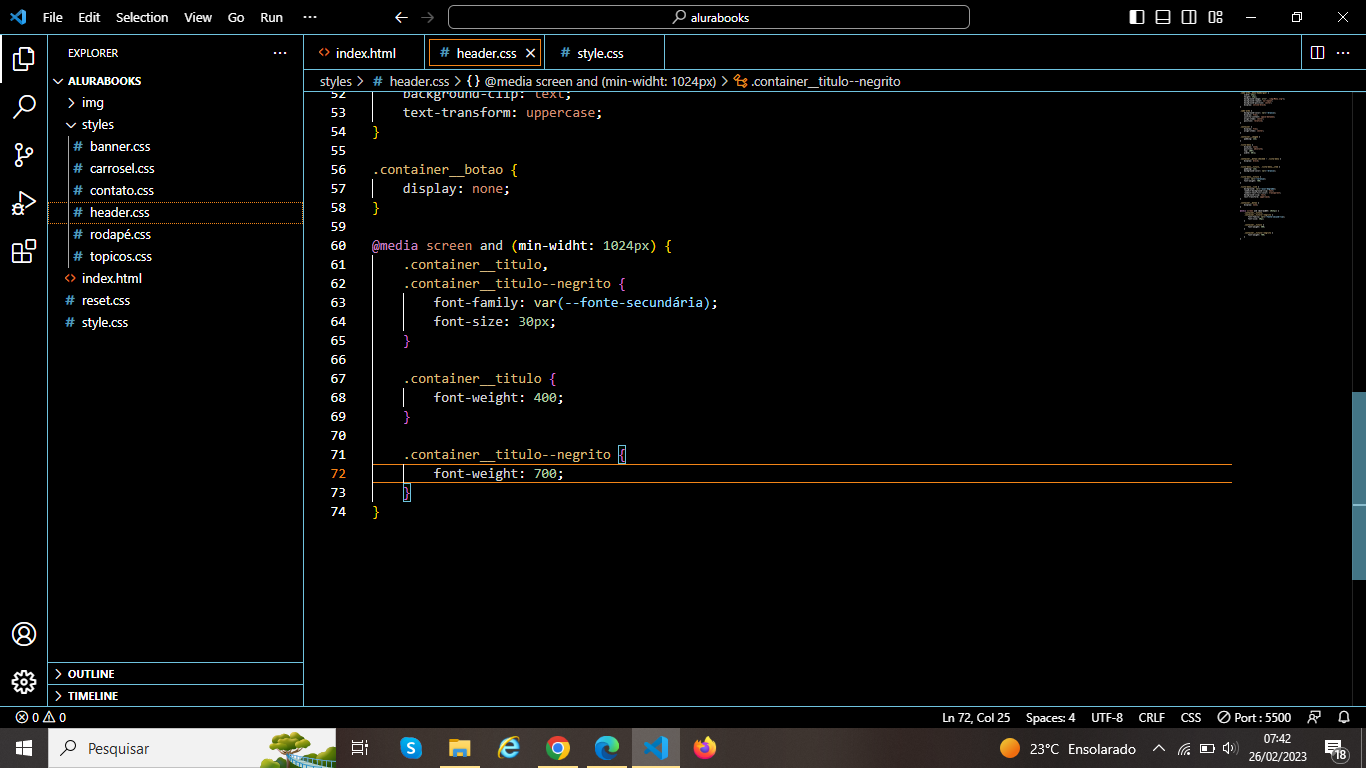Click Ln 72, Col 25 in status bar
The width and height of the screenshot is (1366, 768).
coord(976,717)
